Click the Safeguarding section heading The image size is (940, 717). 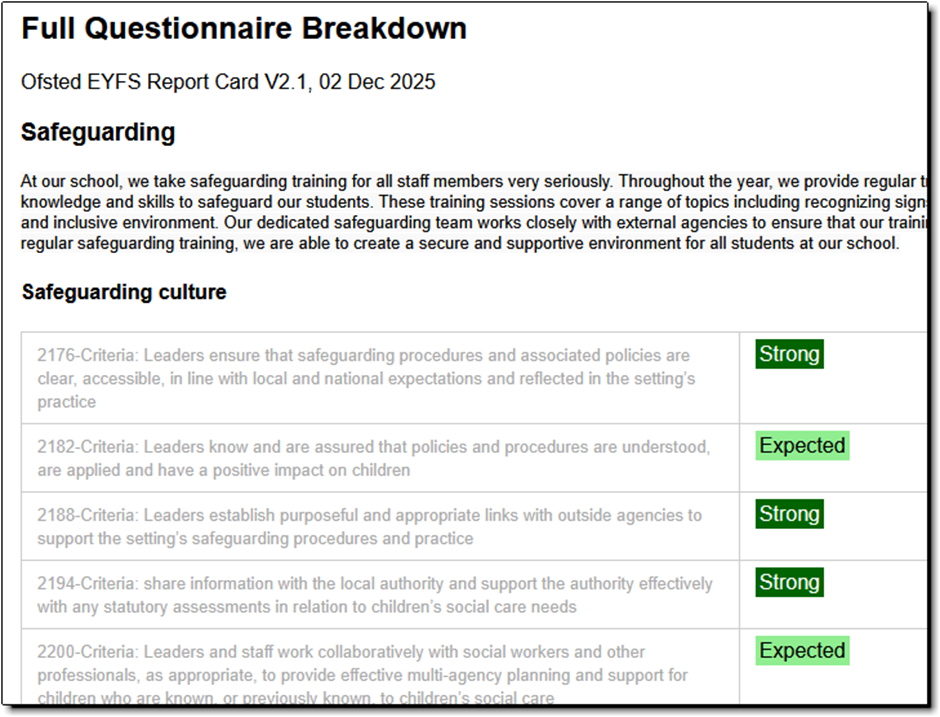(98, 132)
